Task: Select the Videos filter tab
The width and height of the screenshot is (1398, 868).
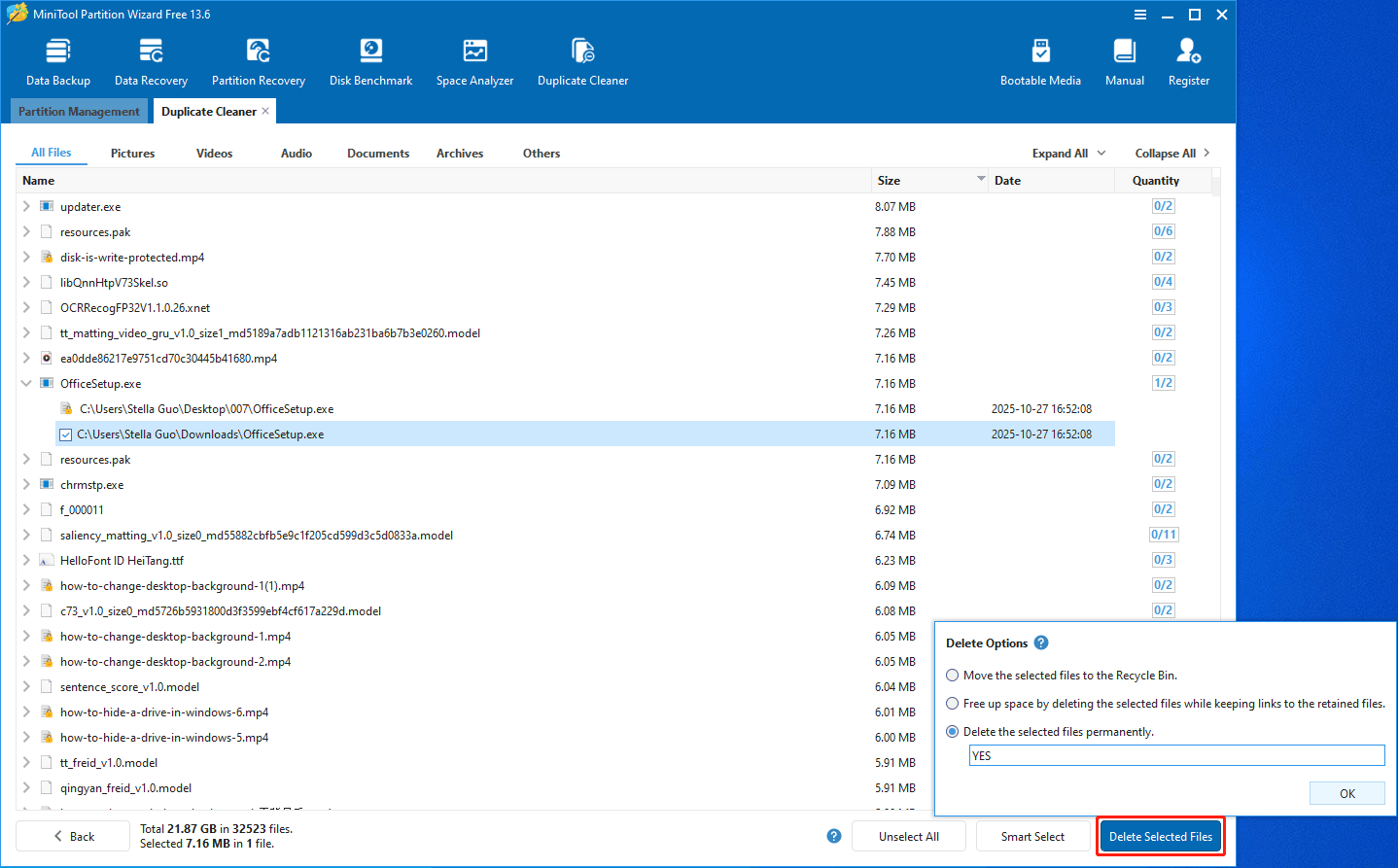Action: pos(214,154)
